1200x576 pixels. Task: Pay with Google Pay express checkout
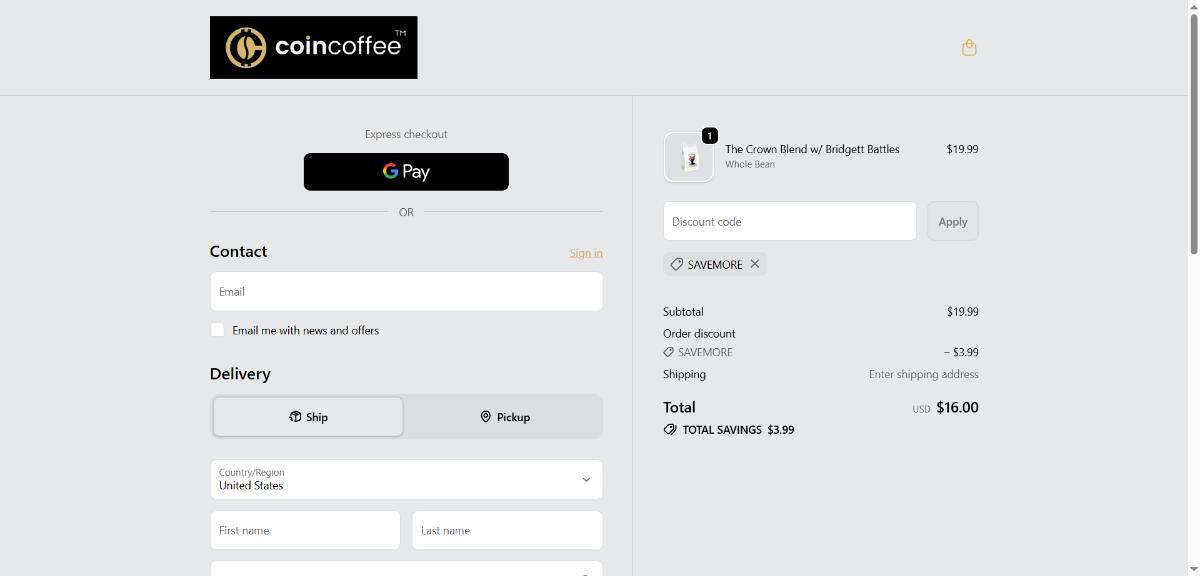(406, 172)
